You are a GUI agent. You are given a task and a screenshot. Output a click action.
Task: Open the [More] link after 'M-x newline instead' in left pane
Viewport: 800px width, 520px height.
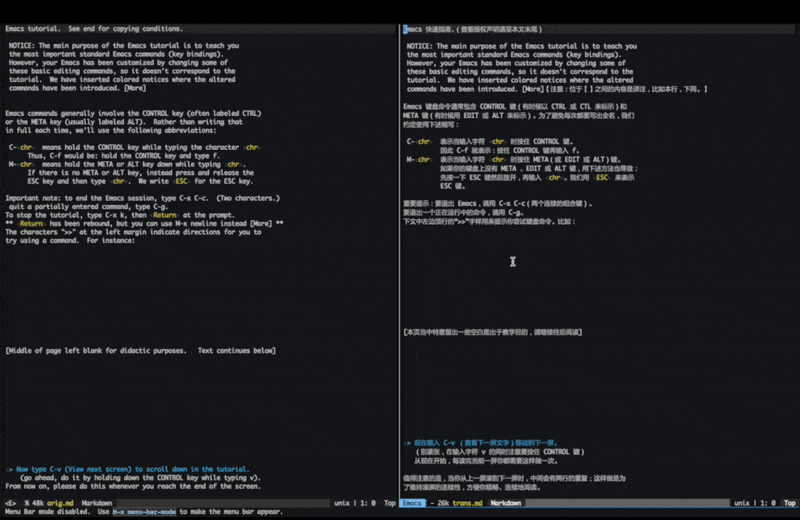click(x=261, y=224)
